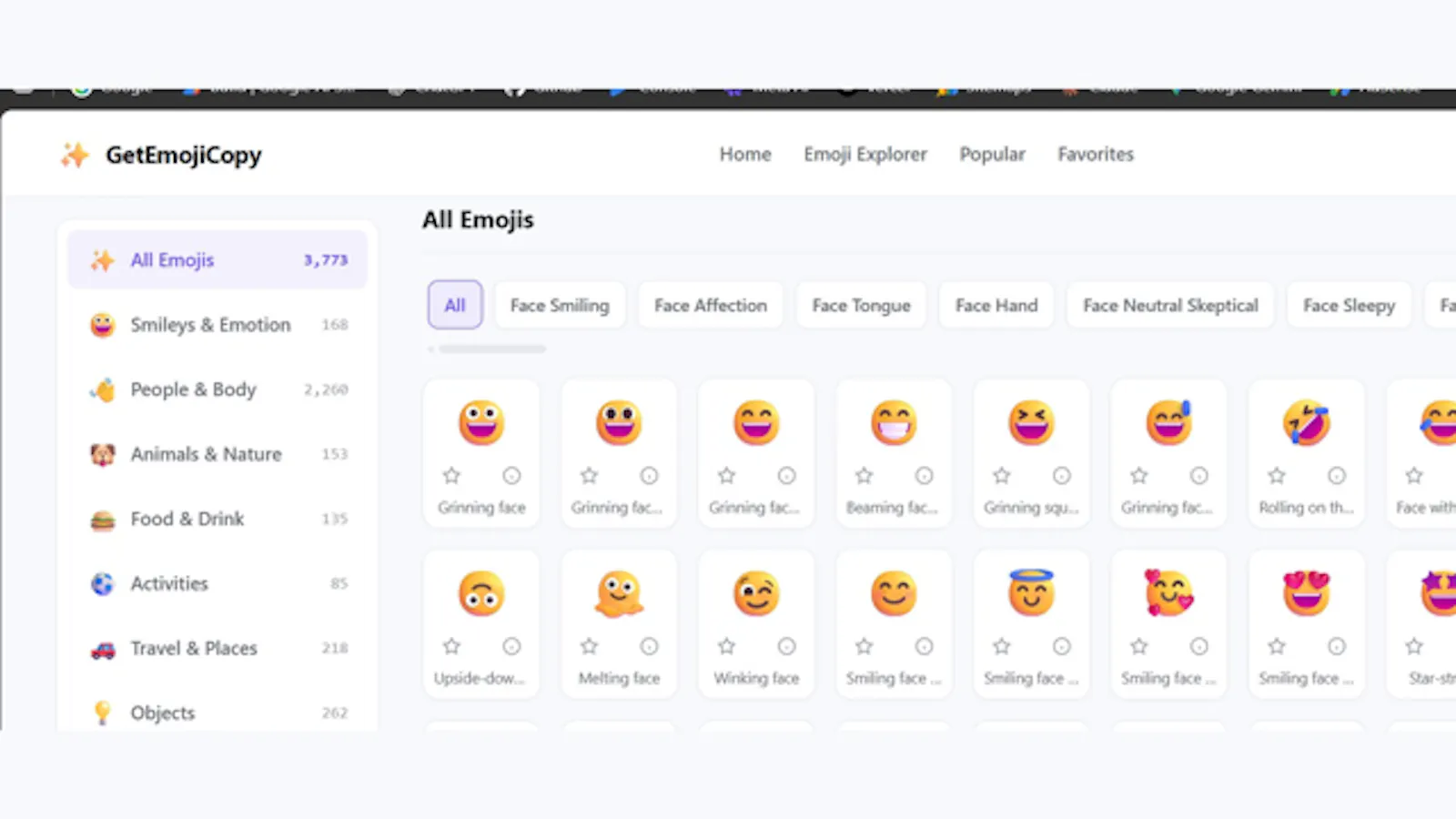Filter by Face Affection chip
Viewport: 1456px width, 819px height.
[x=711, y=305]
